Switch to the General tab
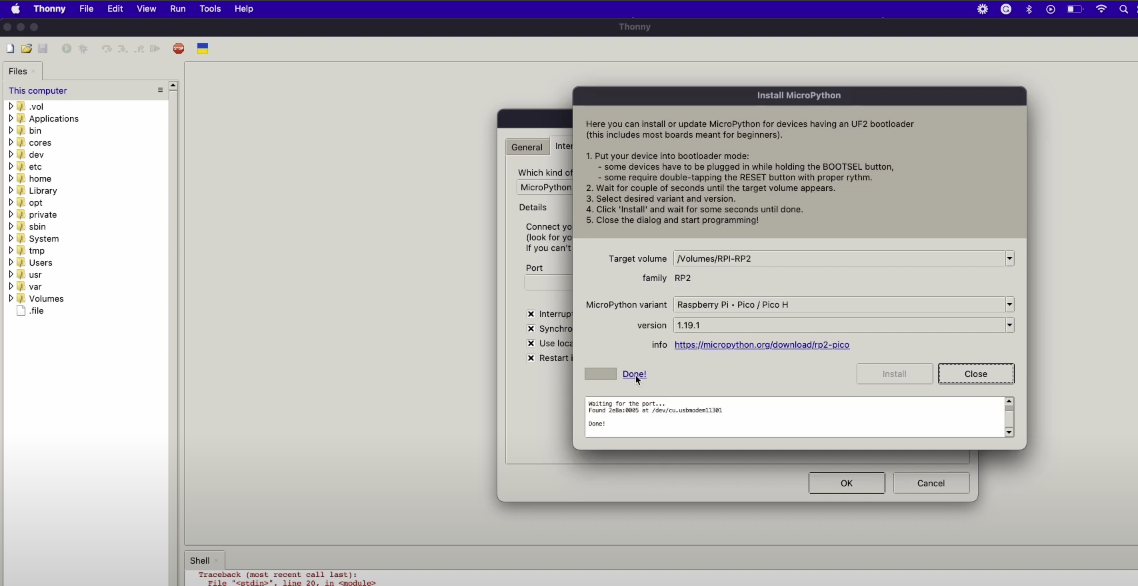Screen dimensions: 1138x586 (x=527, y=147)
